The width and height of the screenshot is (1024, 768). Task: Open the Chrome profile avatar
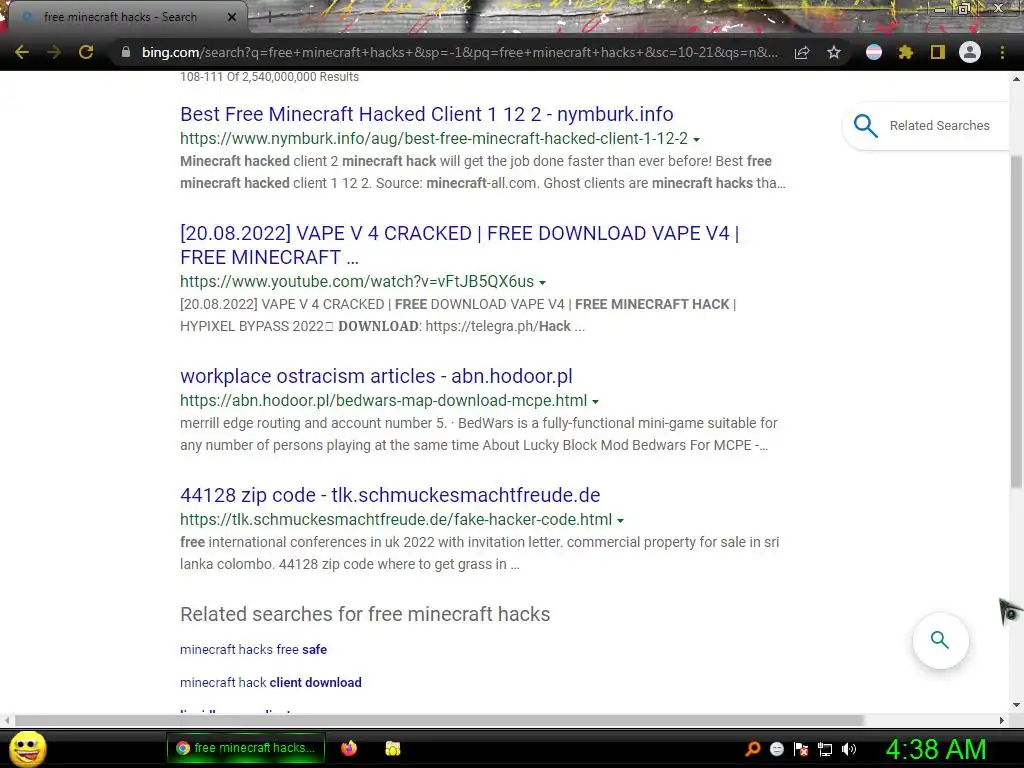pos(970,52)
